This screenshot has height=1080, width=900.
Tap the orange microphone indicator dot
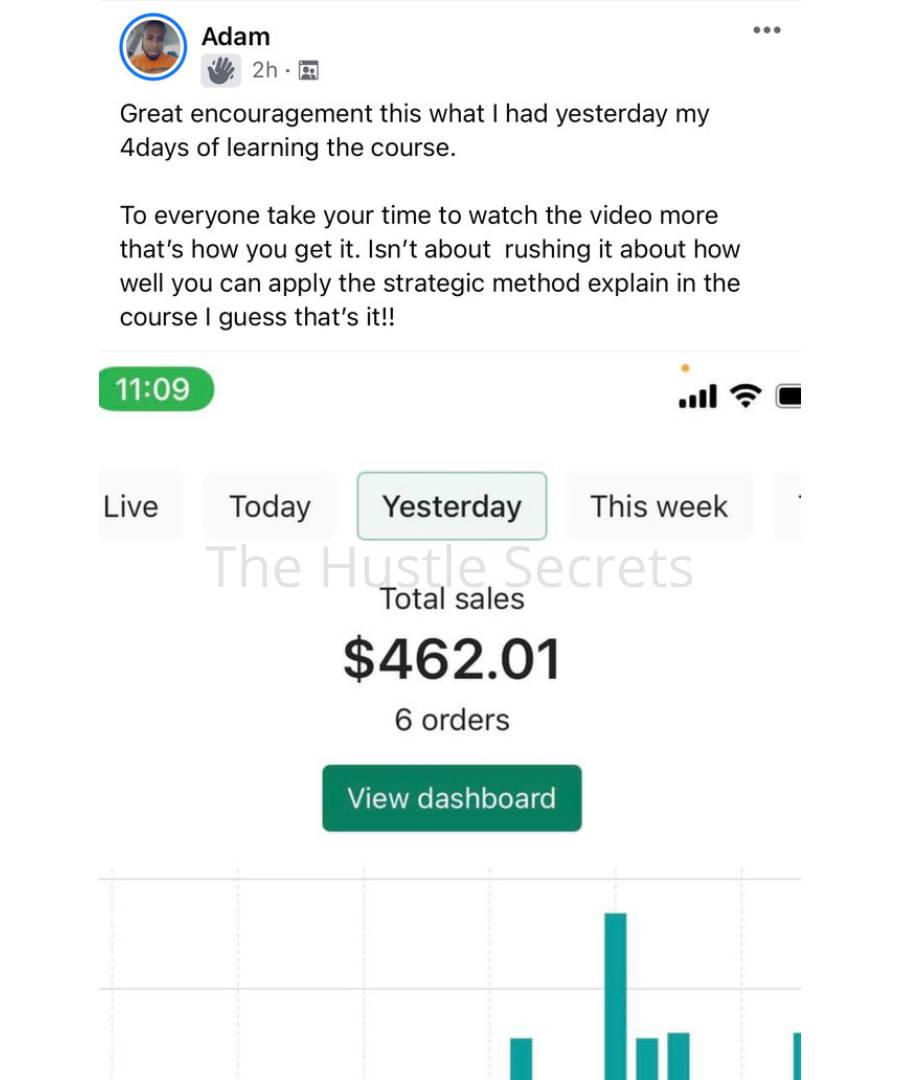coord(685,368)
